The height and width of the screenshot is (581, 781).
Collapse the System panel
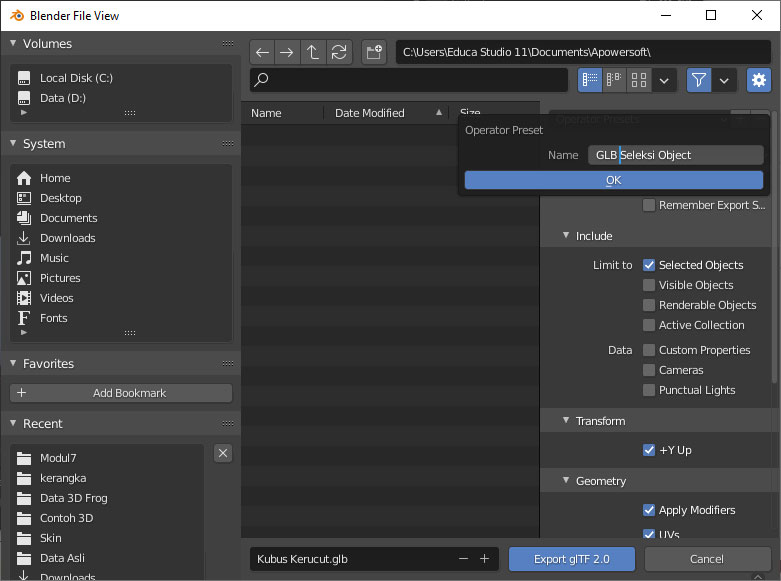13,144
